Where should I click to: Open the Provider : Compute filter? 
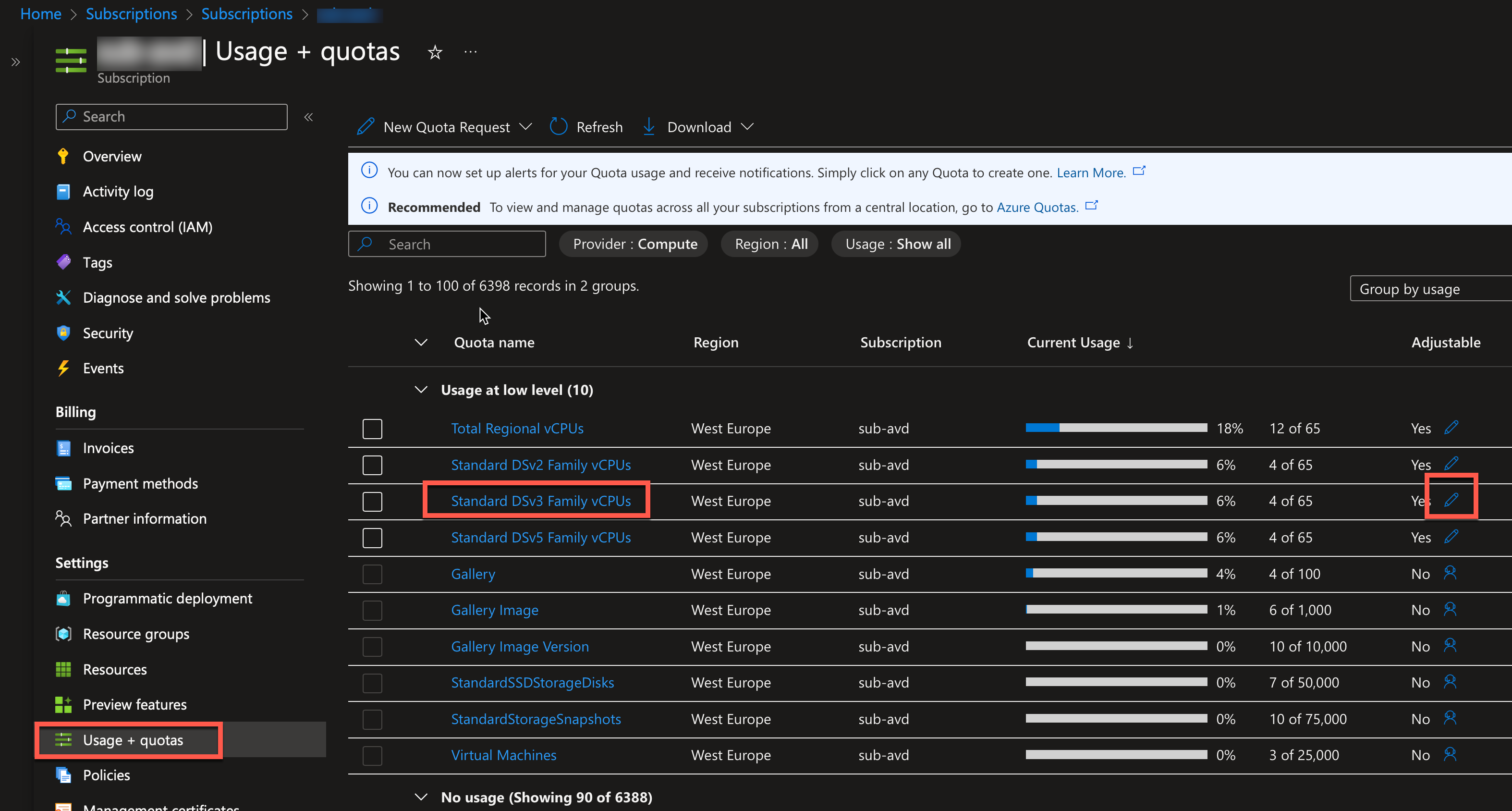(x=634, y=244)
